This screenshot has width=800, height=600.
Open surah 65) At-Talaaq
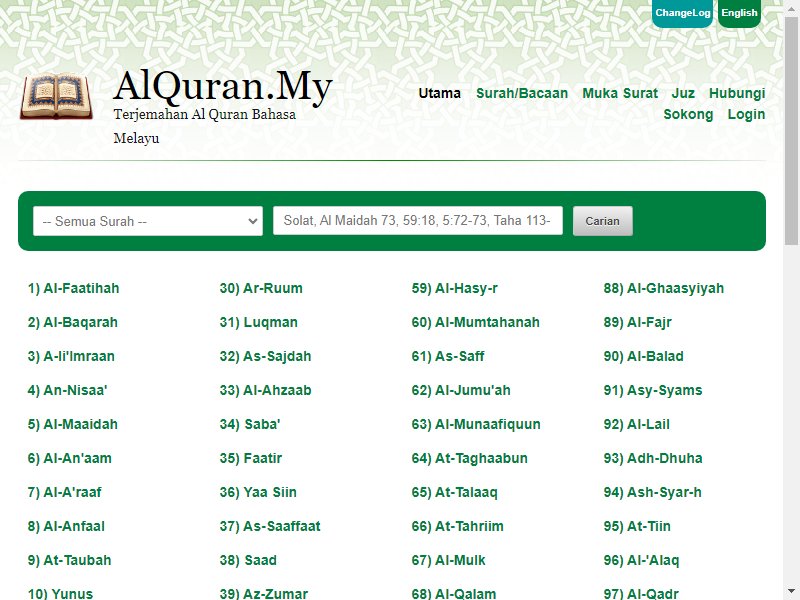[x=454, y=492]
